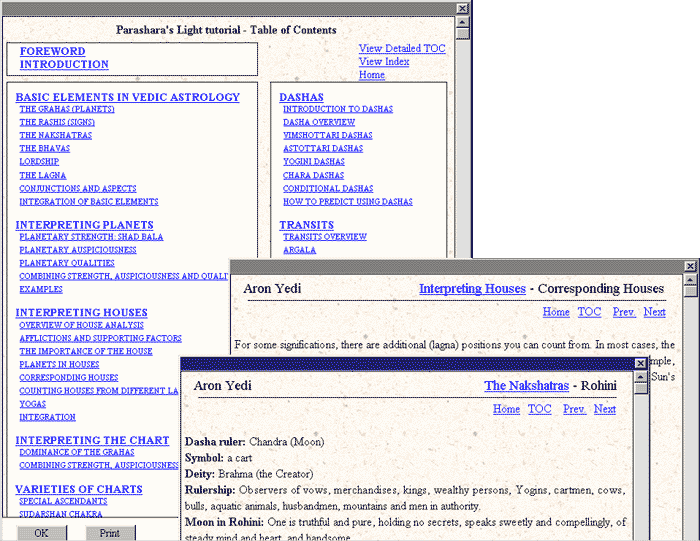The width and height of the screenshot is (700, 541).
Task: Click OK button in contents window
Action: coord(42,533)
